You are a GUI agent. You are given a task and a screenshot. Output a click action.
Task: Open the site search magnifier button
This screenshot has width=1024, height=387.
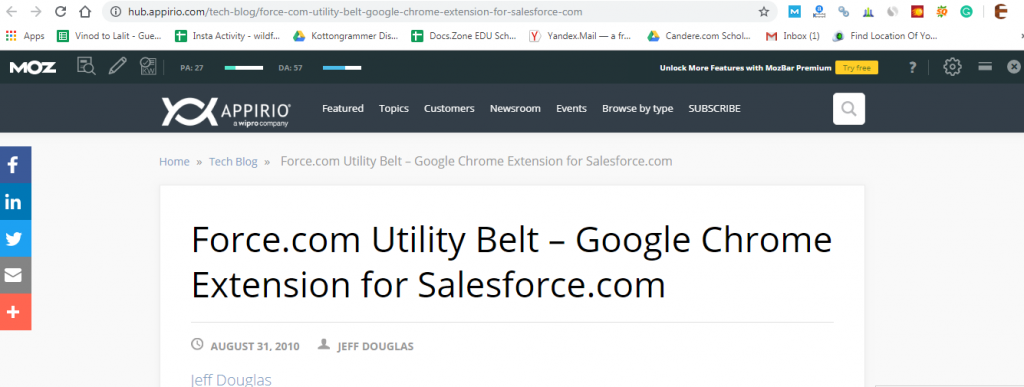[x=849, y=109]
